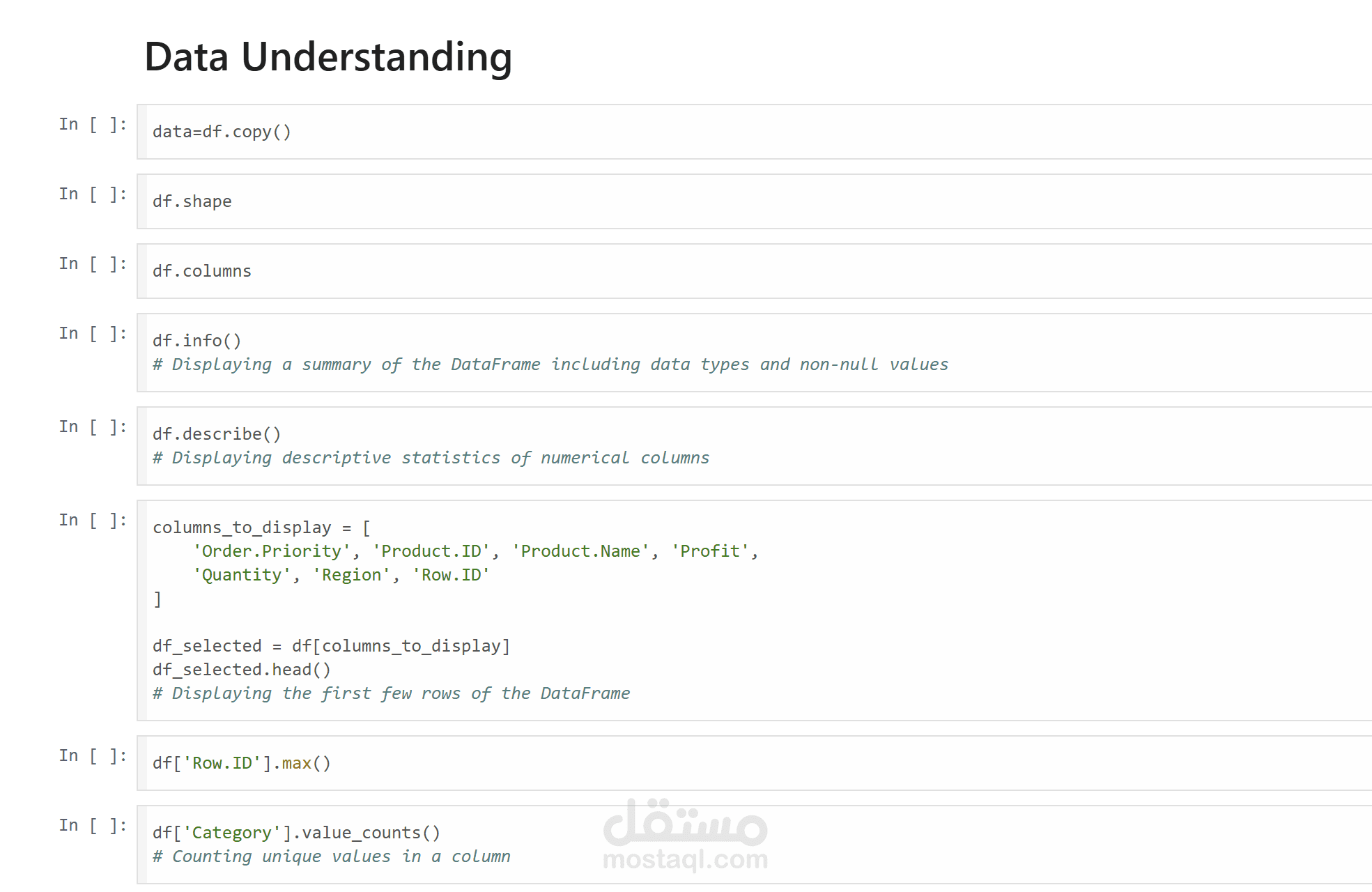Focus the df.columns code cell
This screenshot has width=1372, height=892.
(x=755, y=271)
